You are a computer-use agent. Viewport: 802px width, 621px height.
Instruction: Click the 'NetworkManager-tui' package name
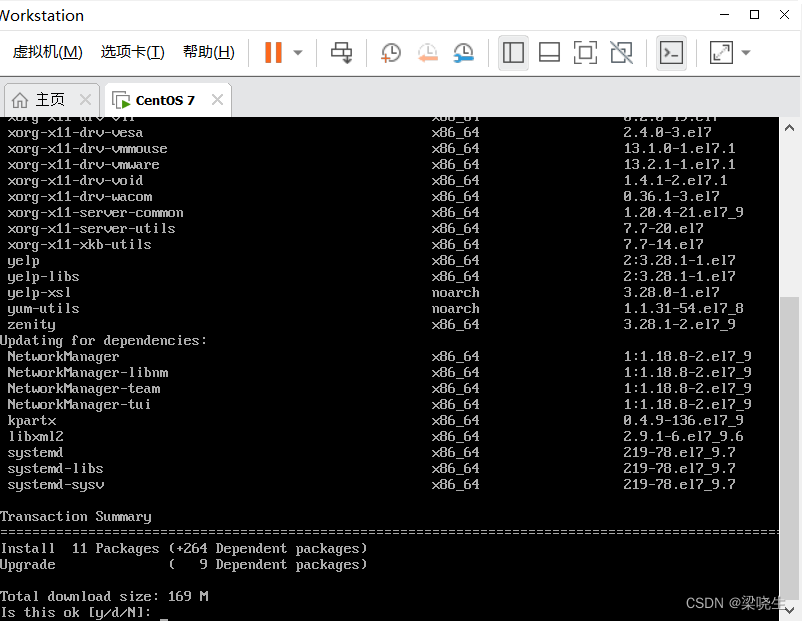click(x=79, y=405)
